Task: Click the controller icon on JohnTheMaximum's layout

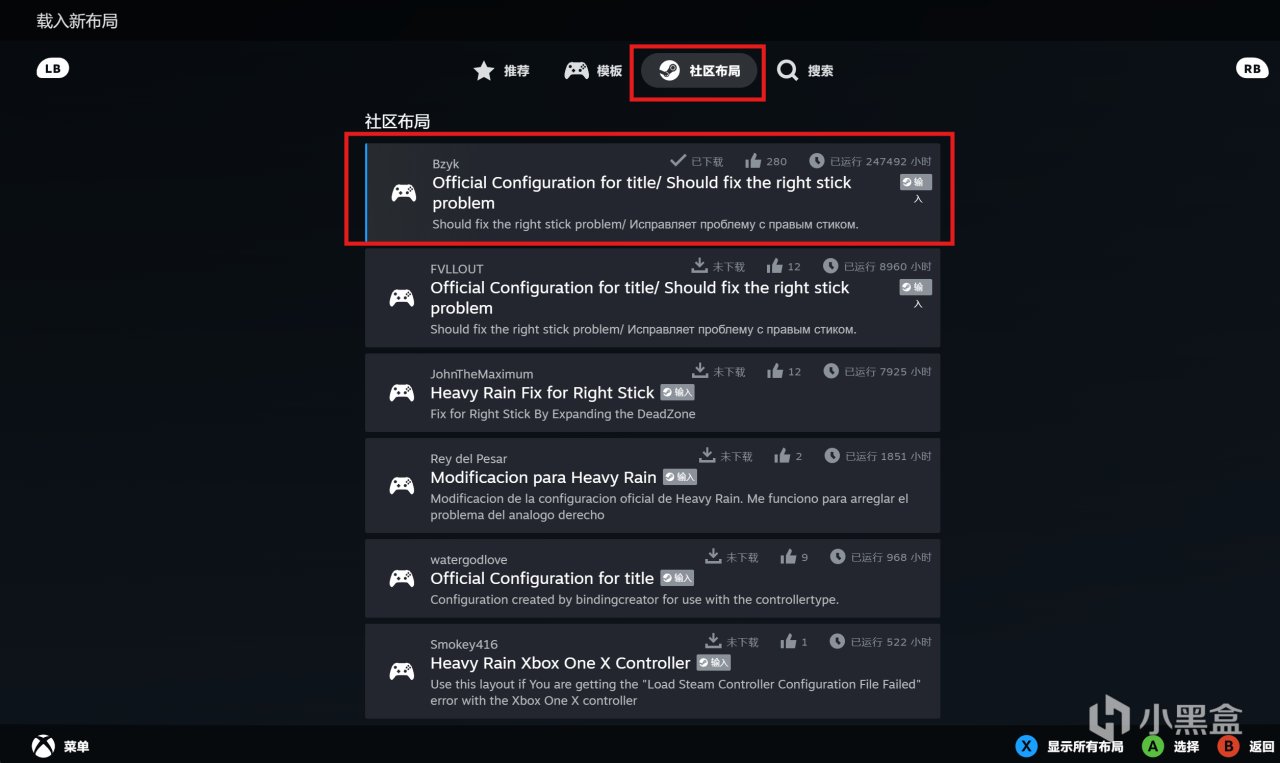Action: tap(402, 393)
